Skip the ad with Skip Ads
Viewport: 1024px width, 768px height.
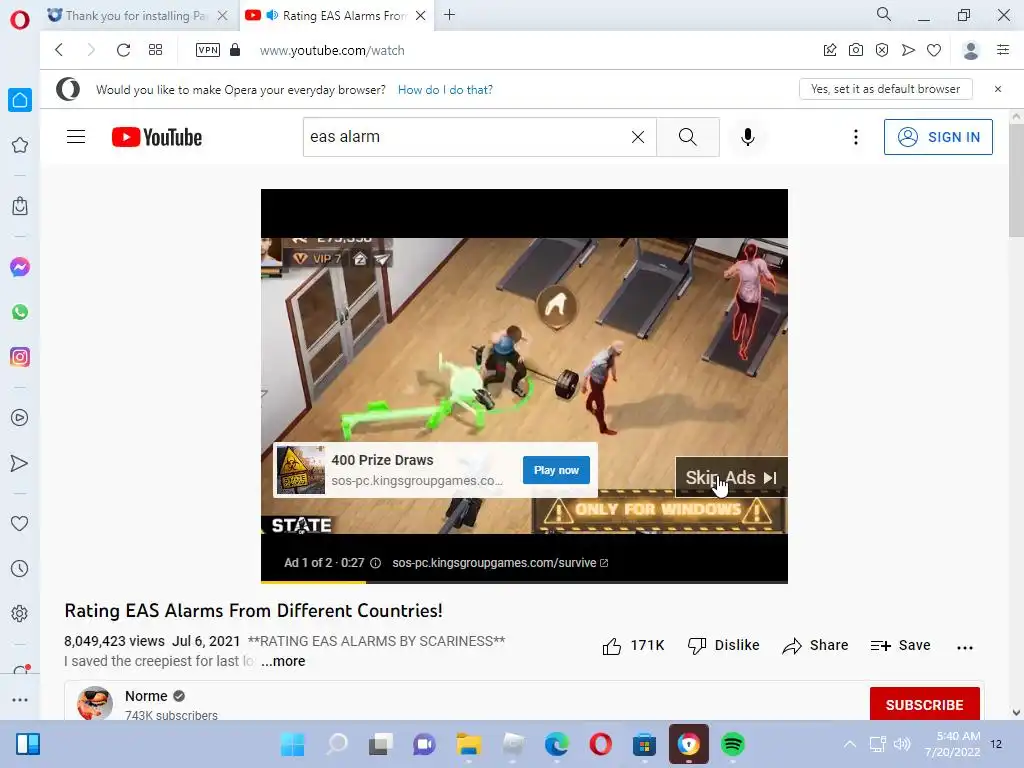pyautogui.click(x=731, y=477)
